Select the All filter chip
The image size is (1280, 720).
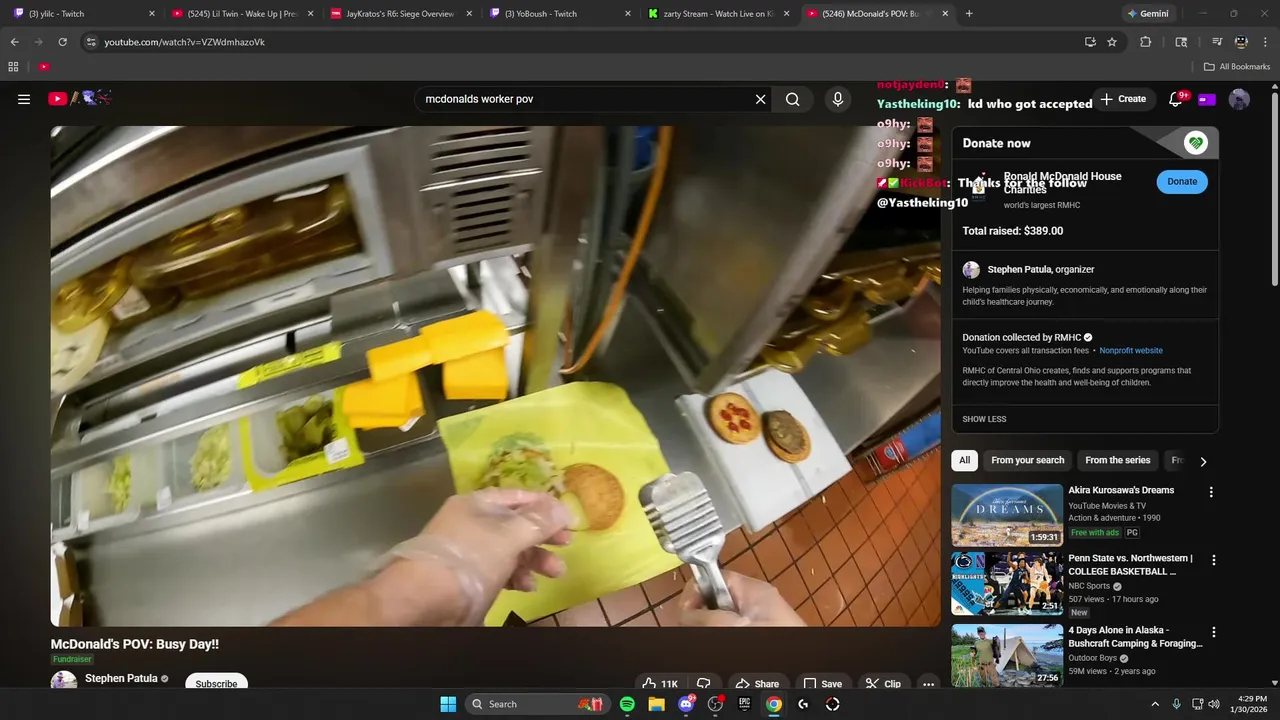pyautogui.click(x=964, y=460)
